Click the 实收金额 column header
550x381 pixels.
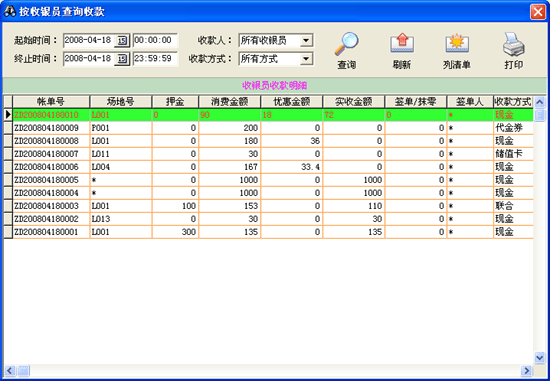[x=354, y=102]
